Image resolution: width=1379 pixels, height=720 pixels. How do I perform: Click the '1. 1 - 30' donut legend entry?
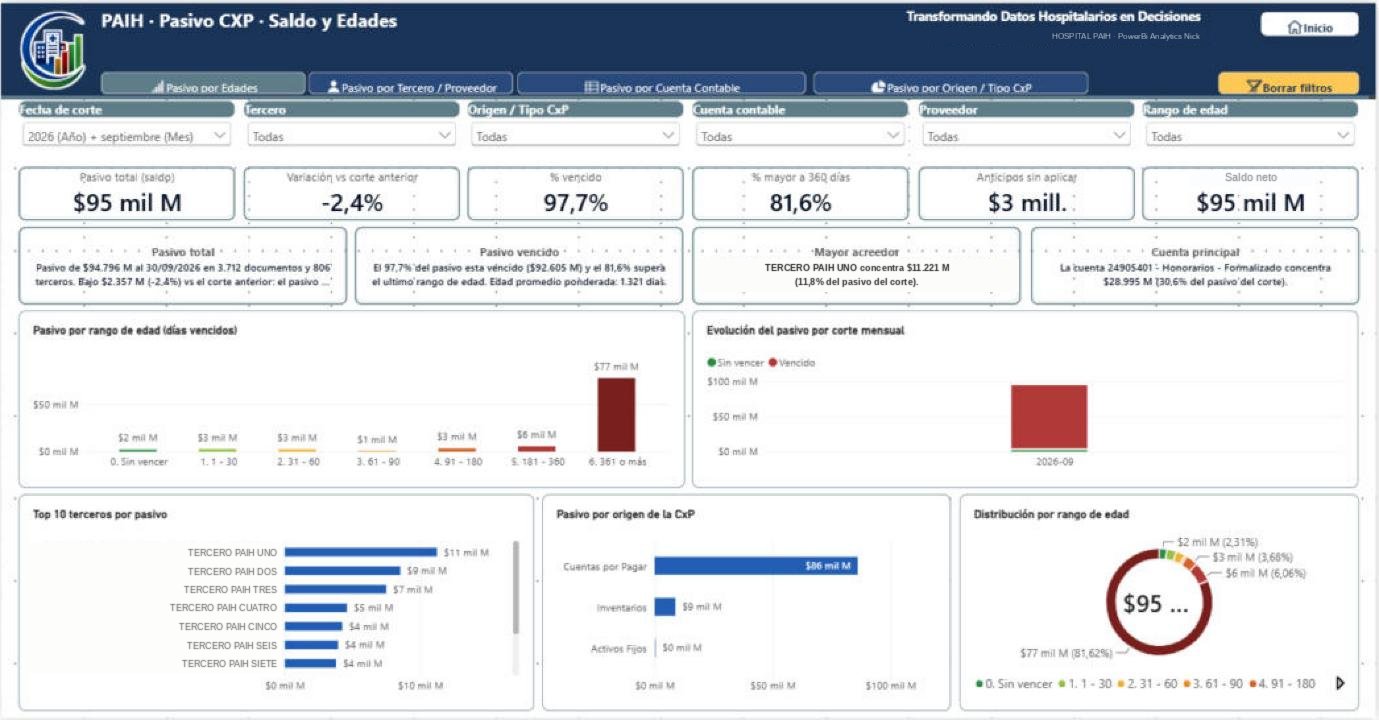pos(1083,684)
